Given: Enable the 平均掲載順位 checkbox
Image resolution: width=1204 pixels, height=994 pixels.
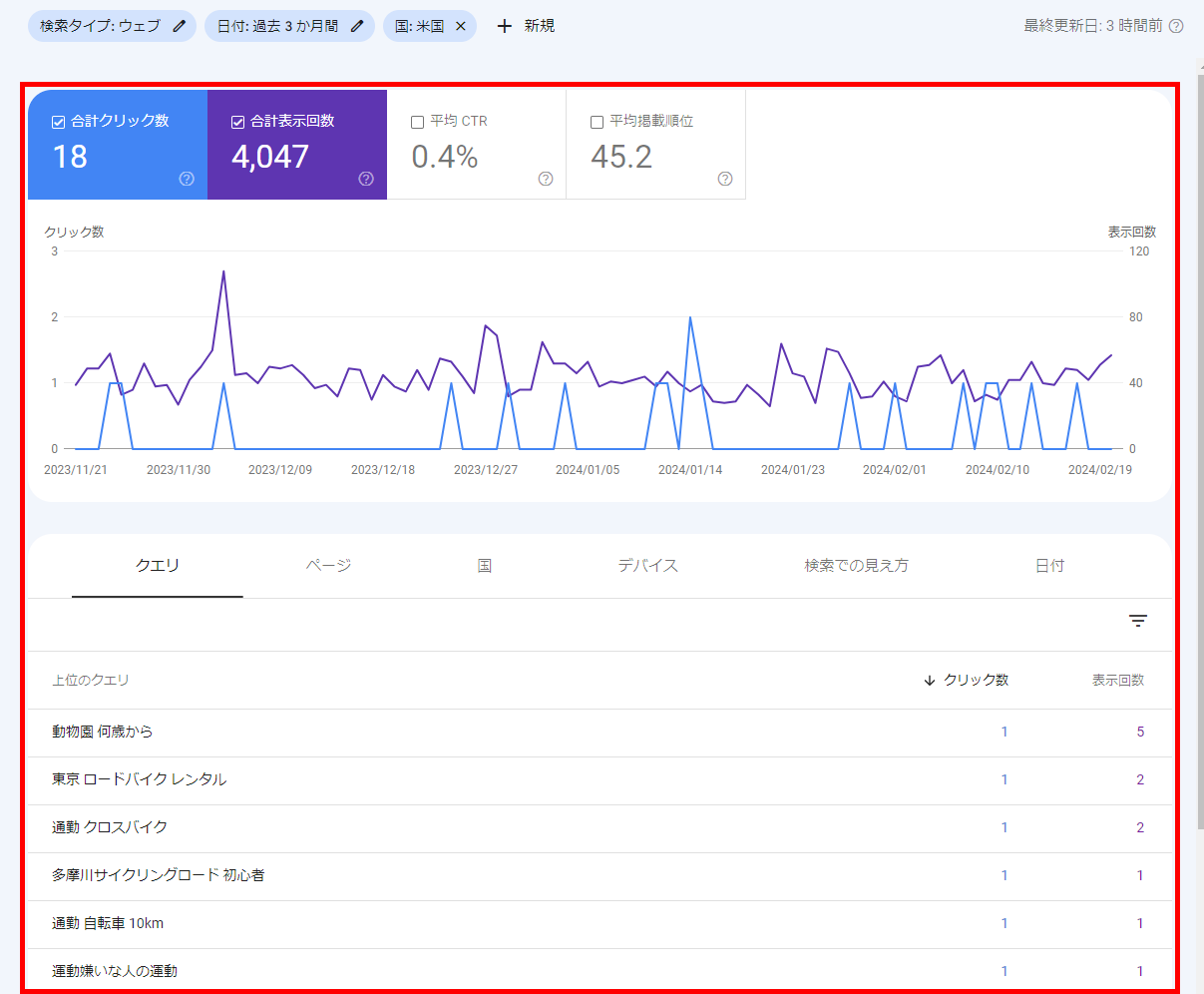Looking at the screenshot, I should [x=597, y=122].
